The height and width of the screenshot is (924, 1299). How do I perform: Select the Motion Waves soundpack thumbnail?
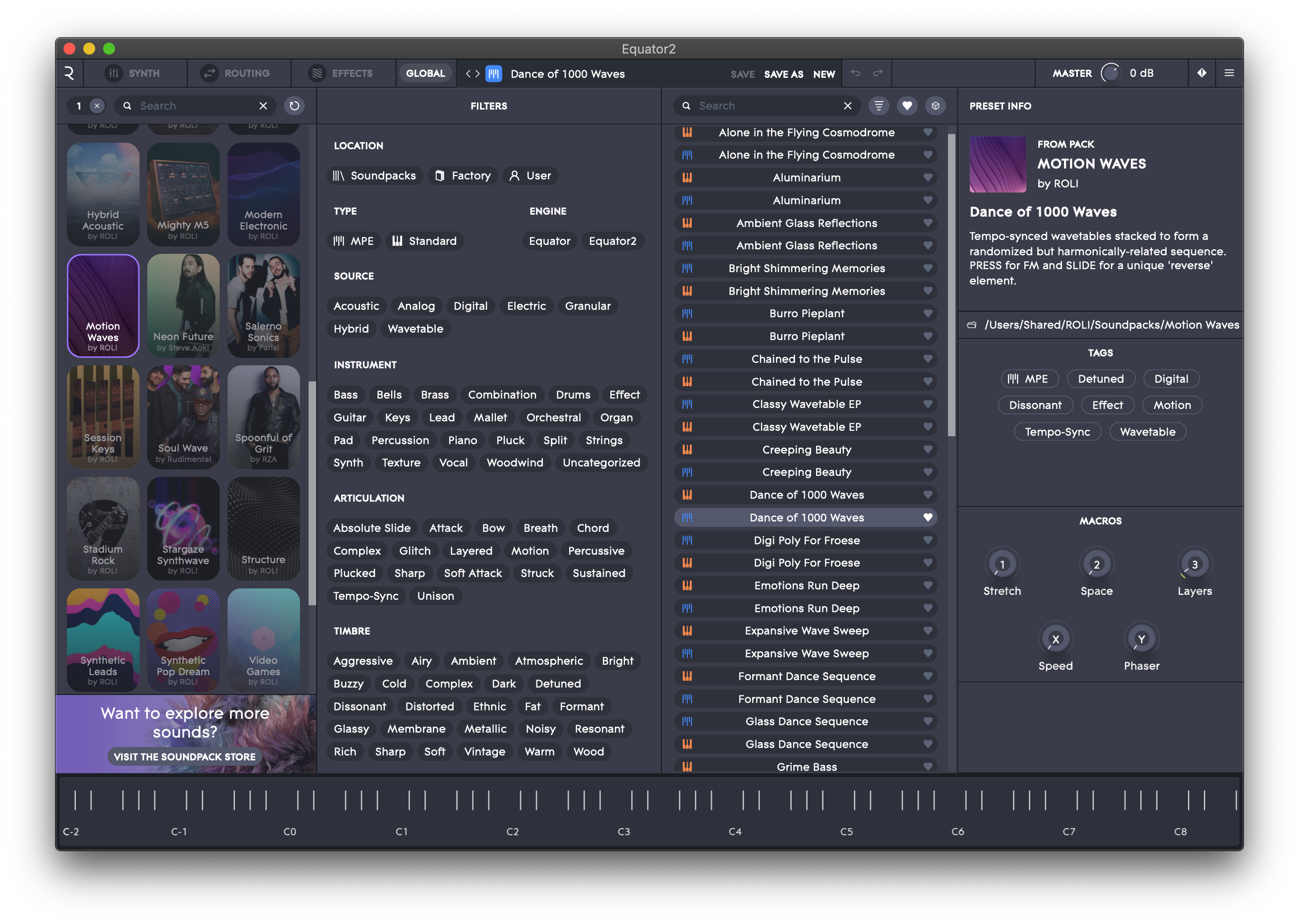point(103,305)
